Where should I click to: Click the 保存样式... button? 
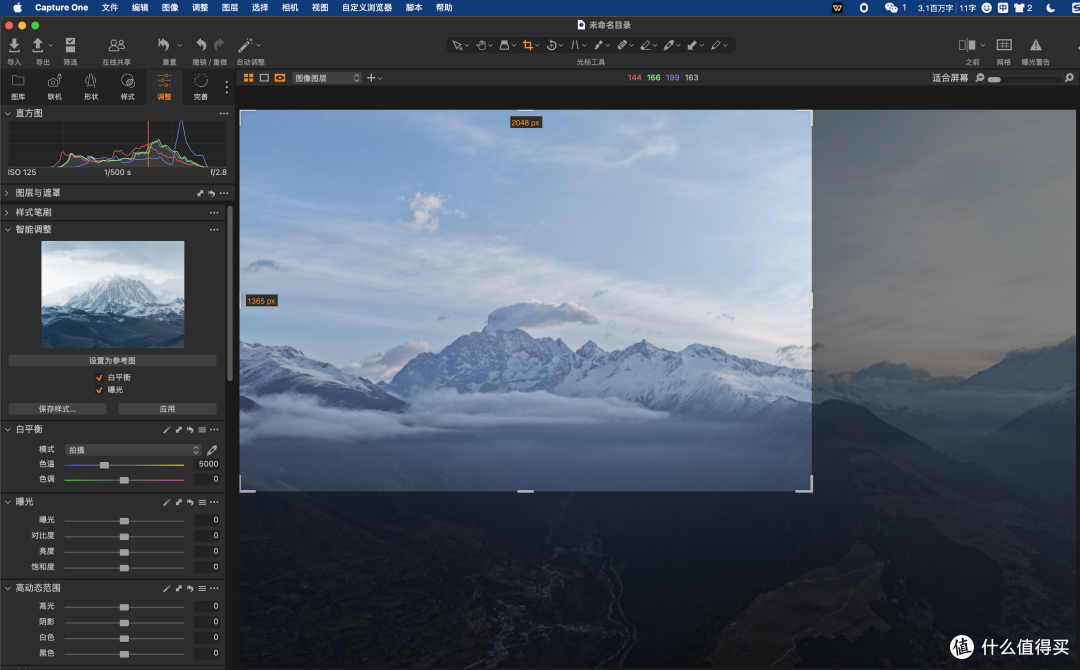[x=57, y=409]
